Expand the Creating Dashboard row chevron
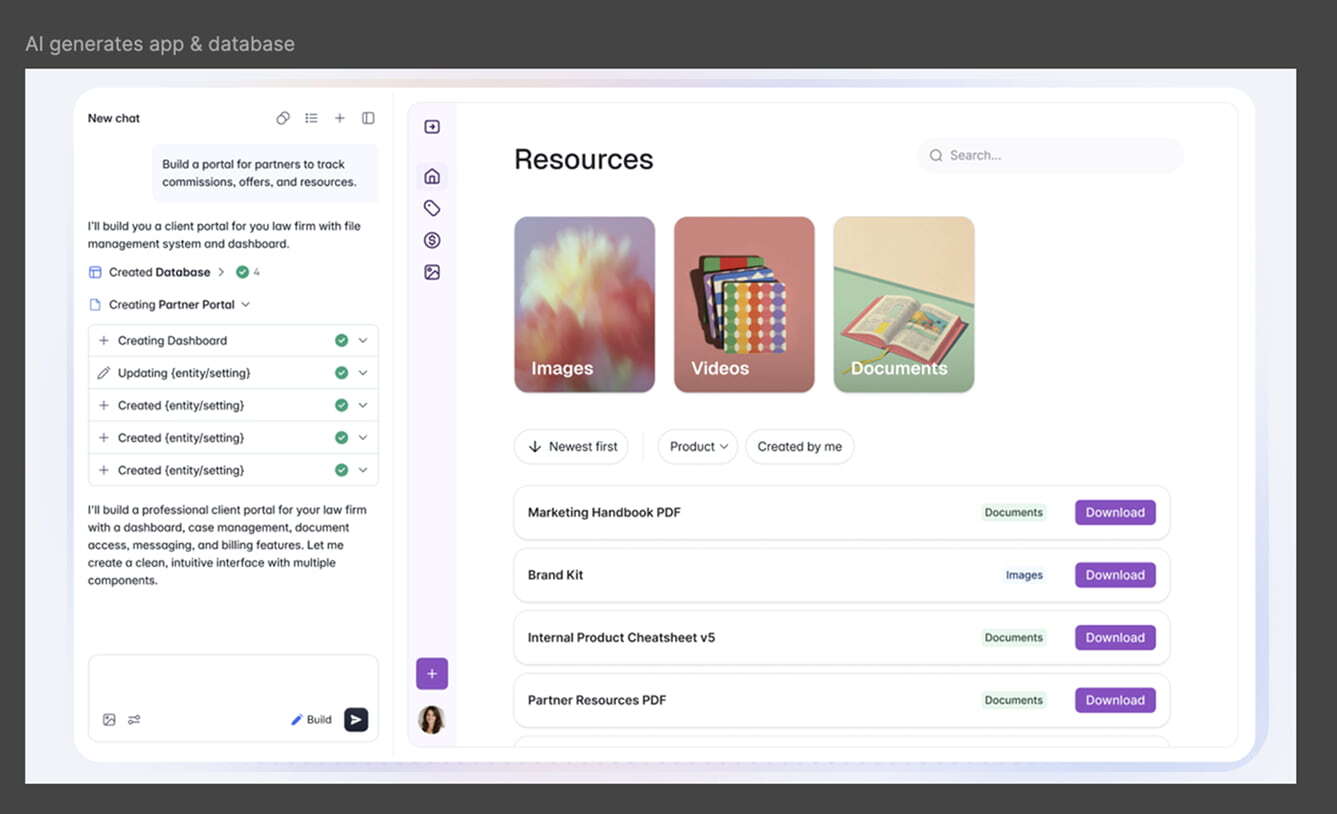This screenshot has height=814, width=1337. pyautogui.click(x=363, y=341)
